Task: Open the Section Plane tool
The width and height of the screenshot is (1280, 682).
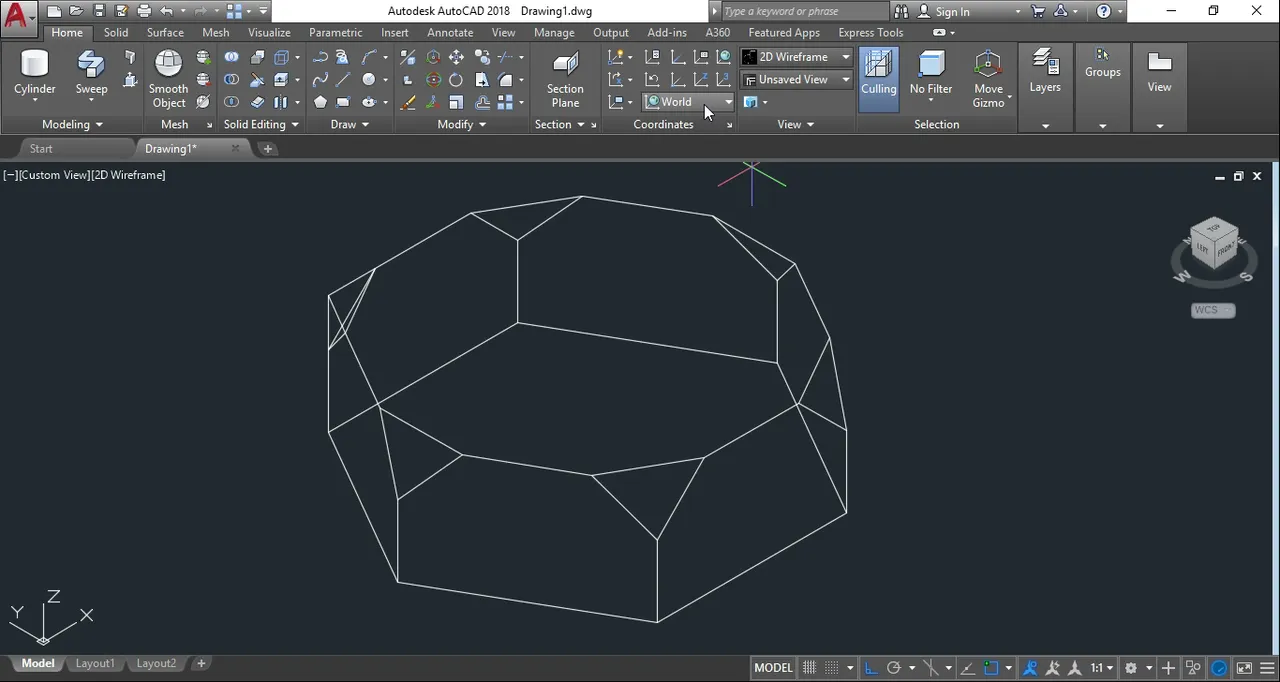Action: pos(565,79)
